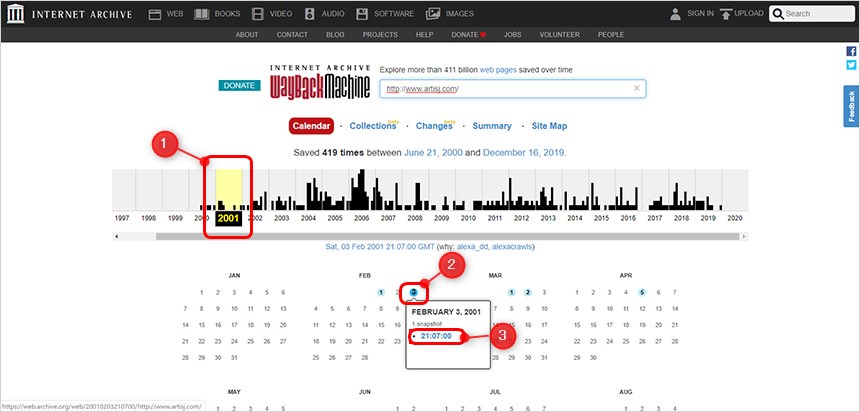Switch to the Collections tab
The height and width of the screenshot is (412, 860).
[x=373, y=126]
